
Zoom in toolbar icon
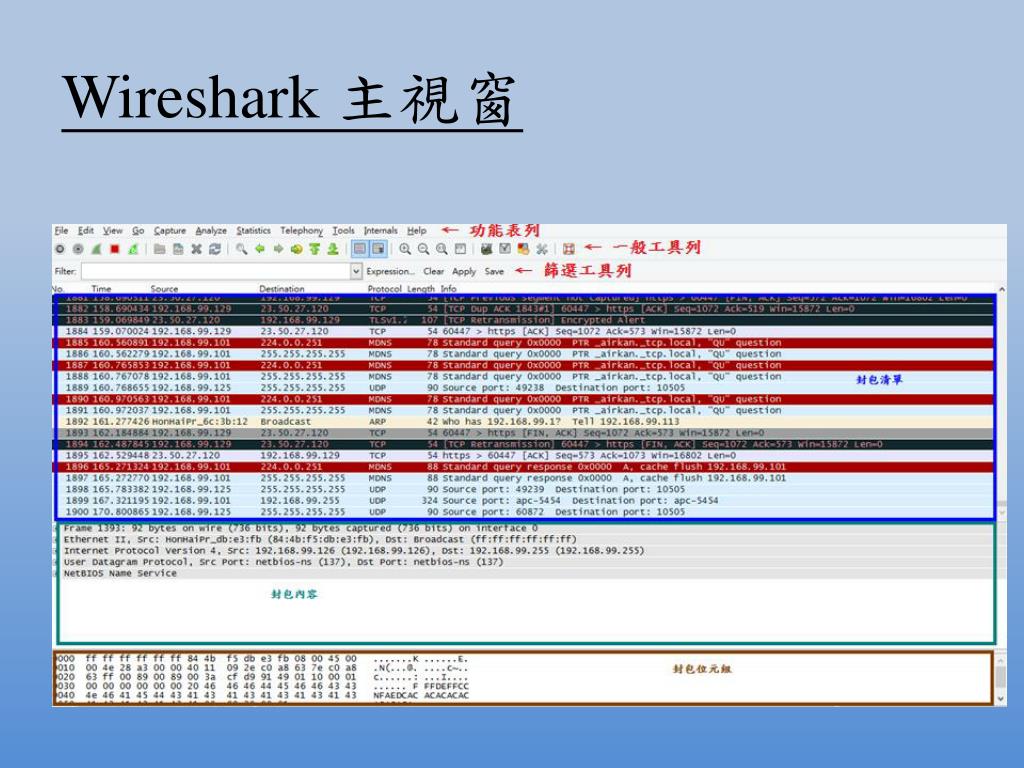[405, 249]
